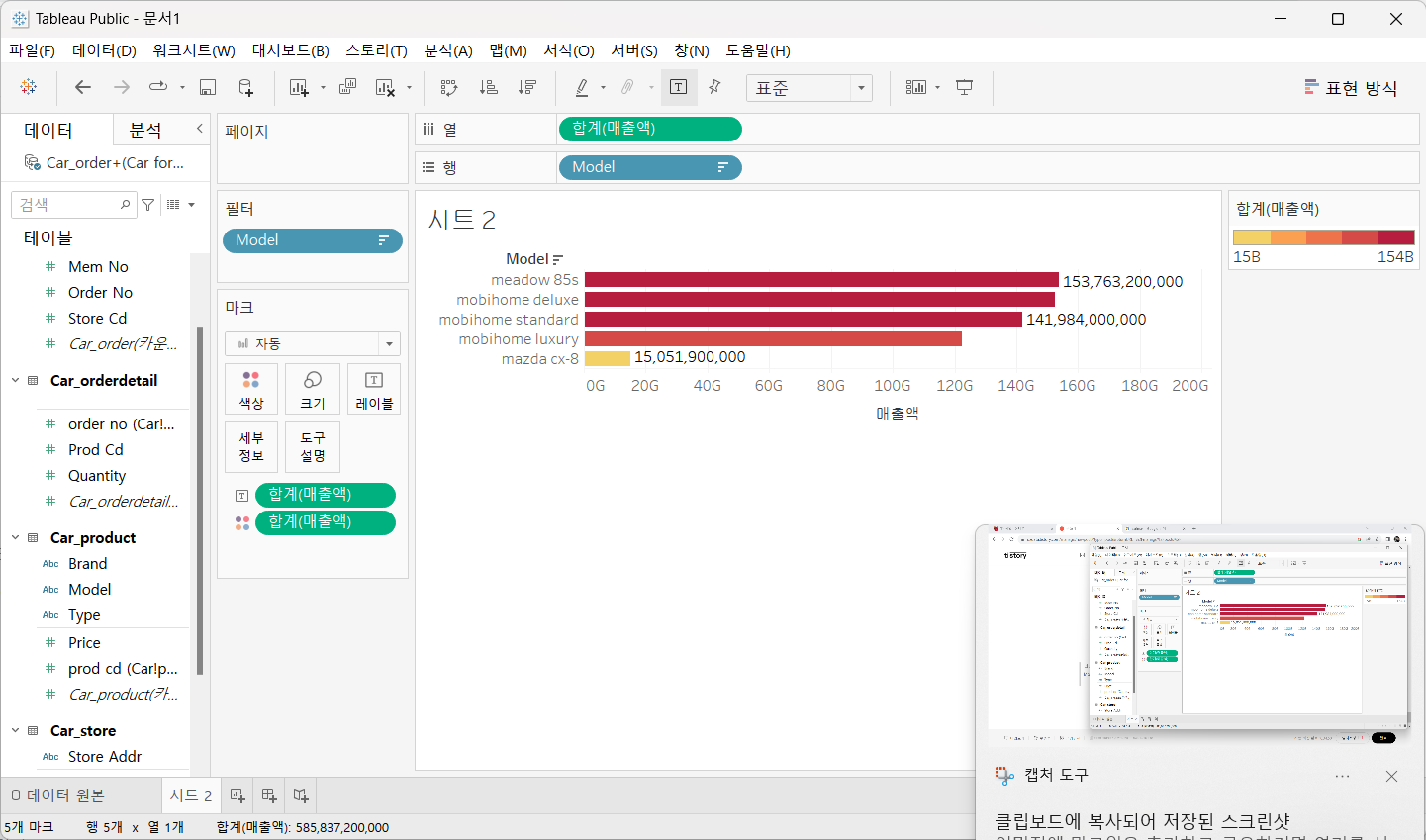Click the Tableau start page logo icon
Image resolution: width=1426 pixels, height=840 pixels.
pos(29,87)
